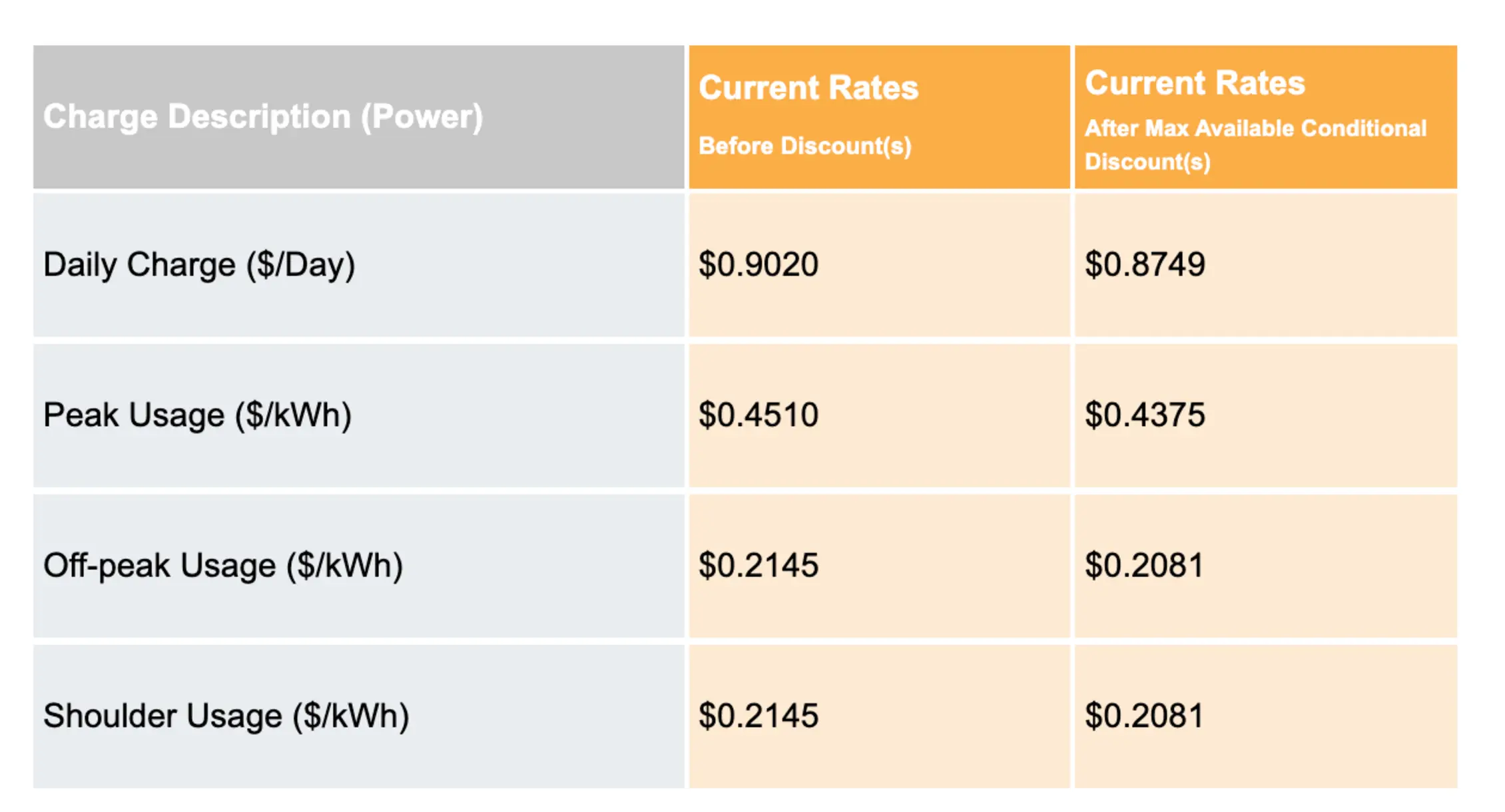Screen dimensions: 1505x812
Task: Select the Shoulder $0.2145 before-discount rate
Action: click(x=758, y=716)
